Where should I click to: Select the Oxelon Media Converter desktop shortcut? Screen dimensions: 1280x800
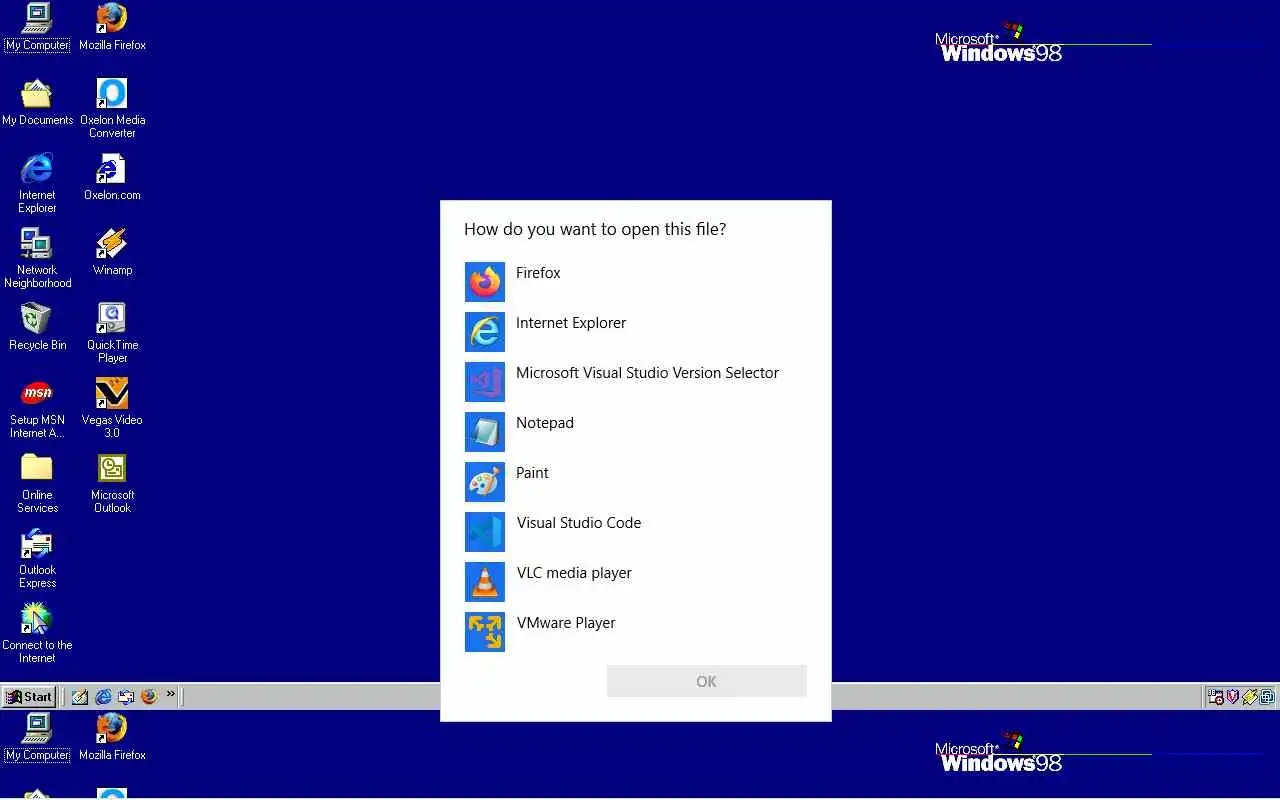coord(112,108)
